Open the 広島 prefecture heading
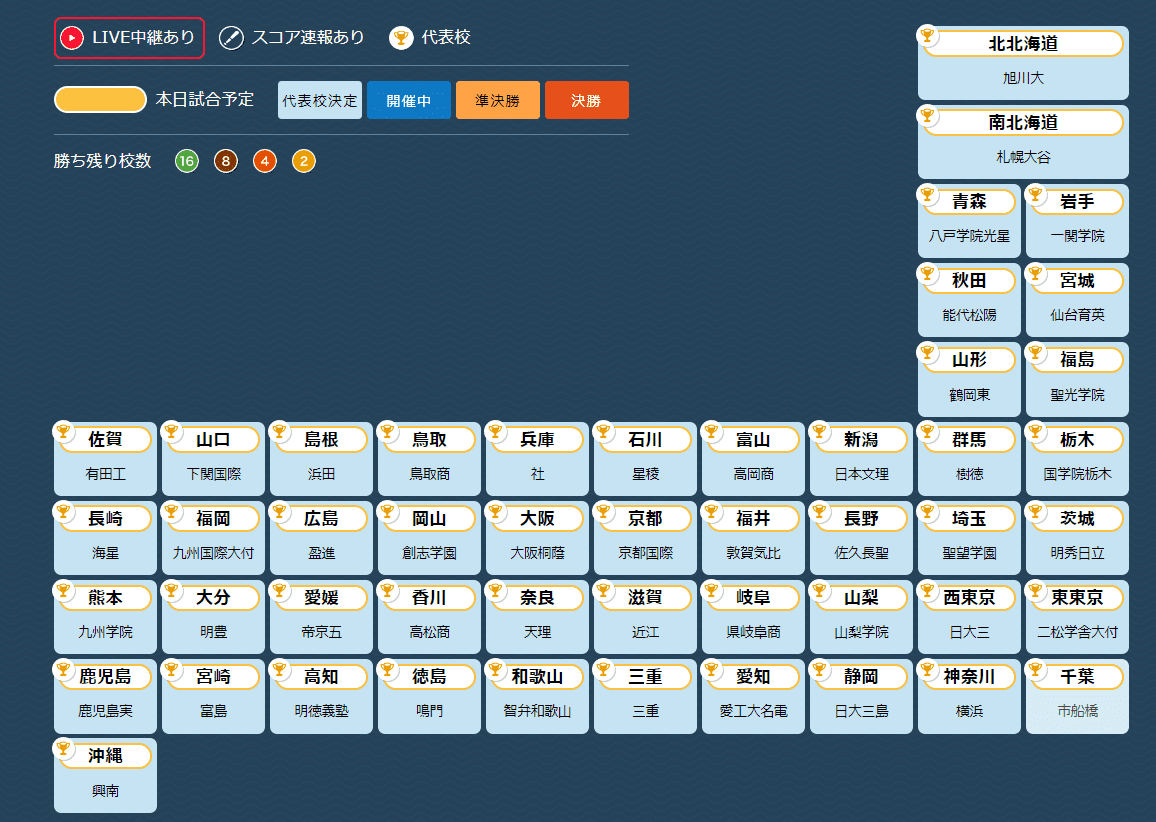The image size is (1156, 822). click(321, 519)
